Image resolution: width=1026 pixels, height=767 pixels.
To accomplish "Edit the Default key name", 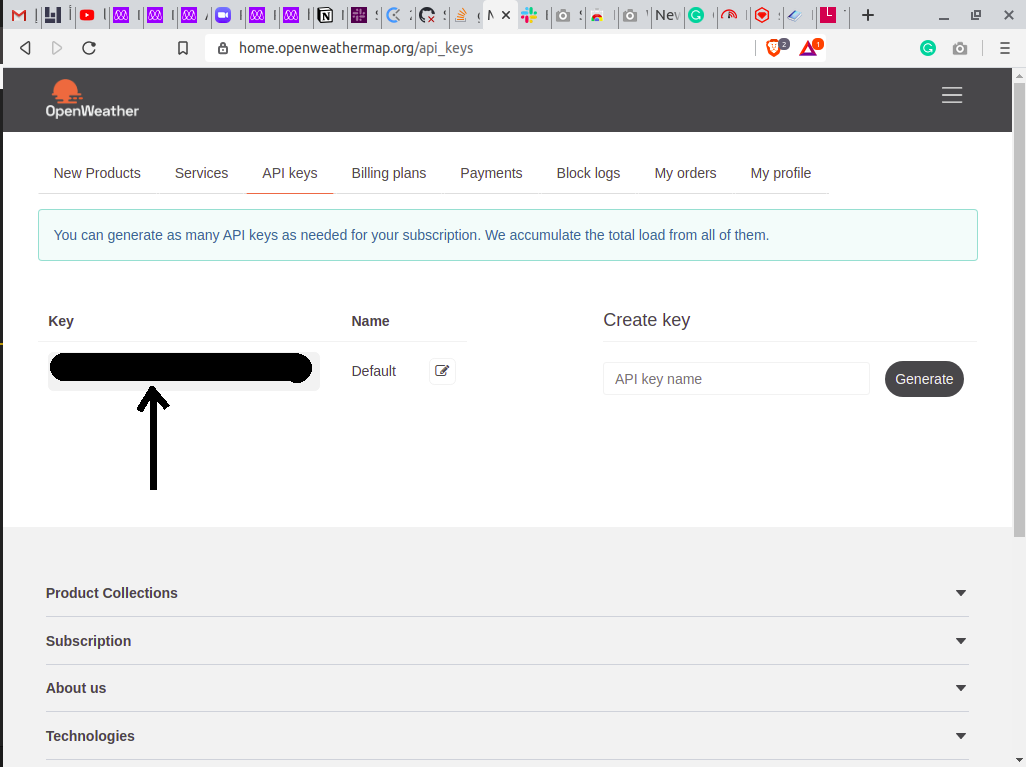I will [x=442, y=371].
